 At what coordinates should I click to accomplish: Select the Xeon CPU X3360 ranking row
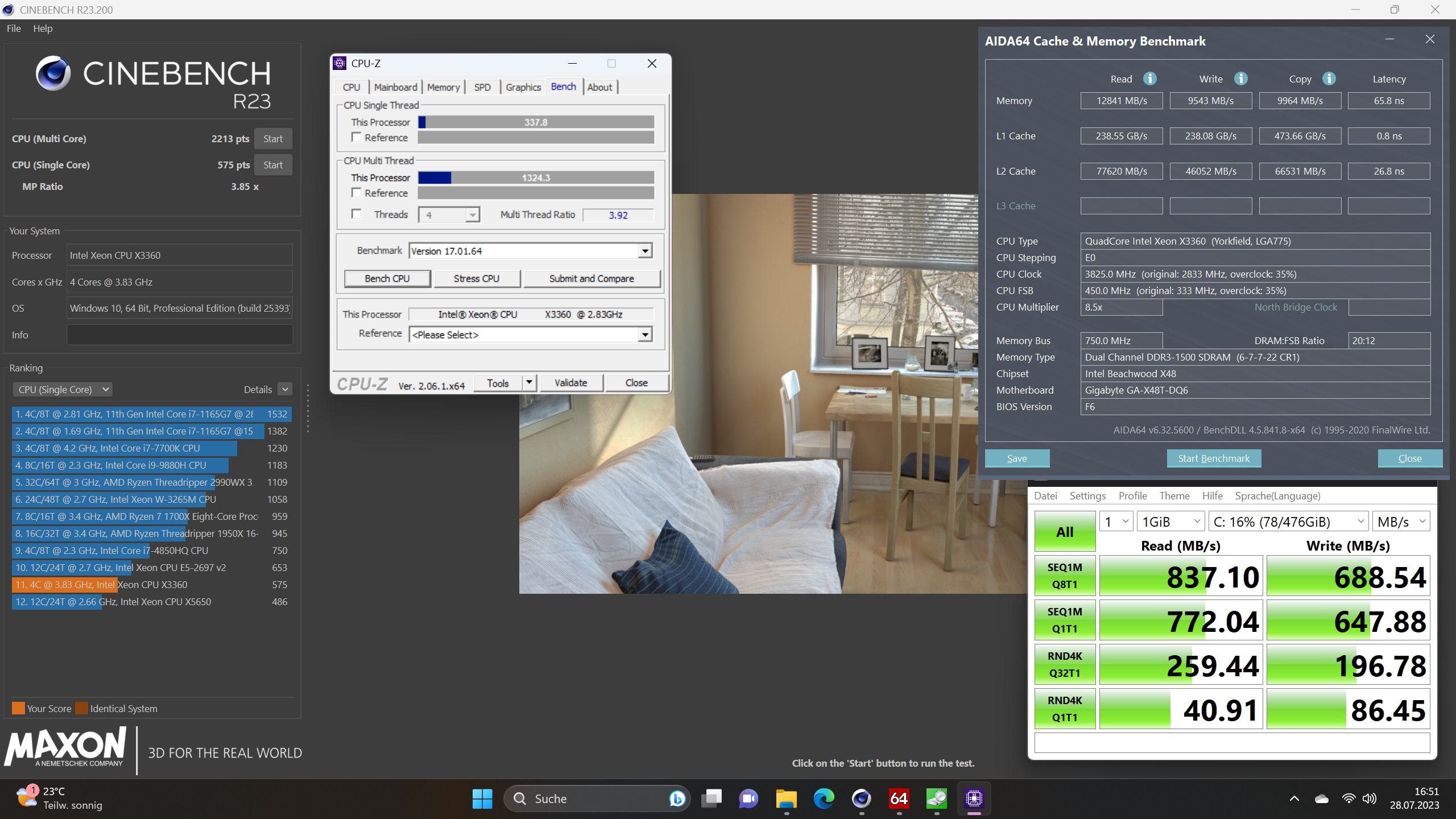pos(151,585)
